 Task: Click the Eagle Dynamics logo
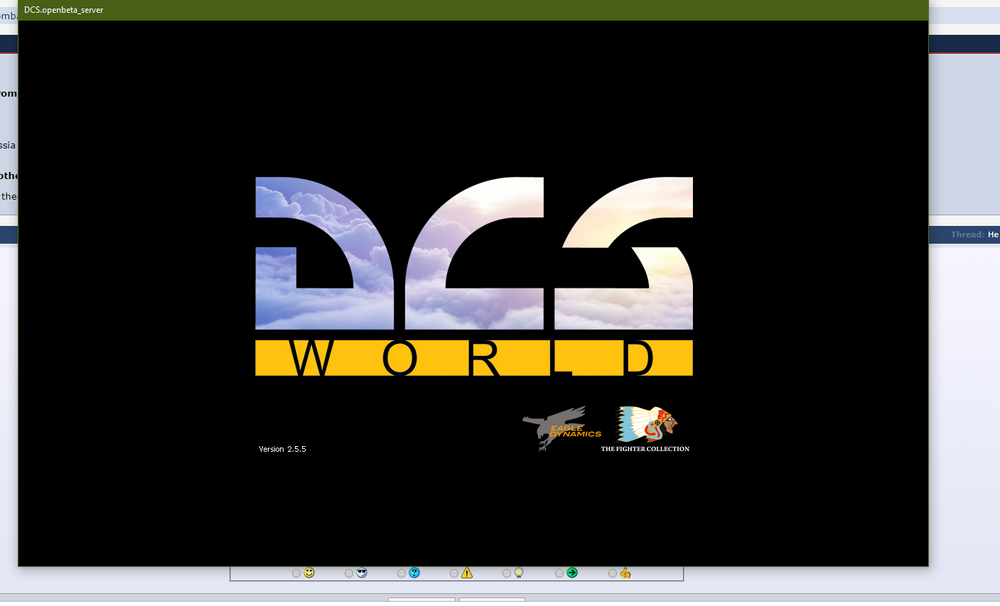pyautogui.click(x=561, y=428)
